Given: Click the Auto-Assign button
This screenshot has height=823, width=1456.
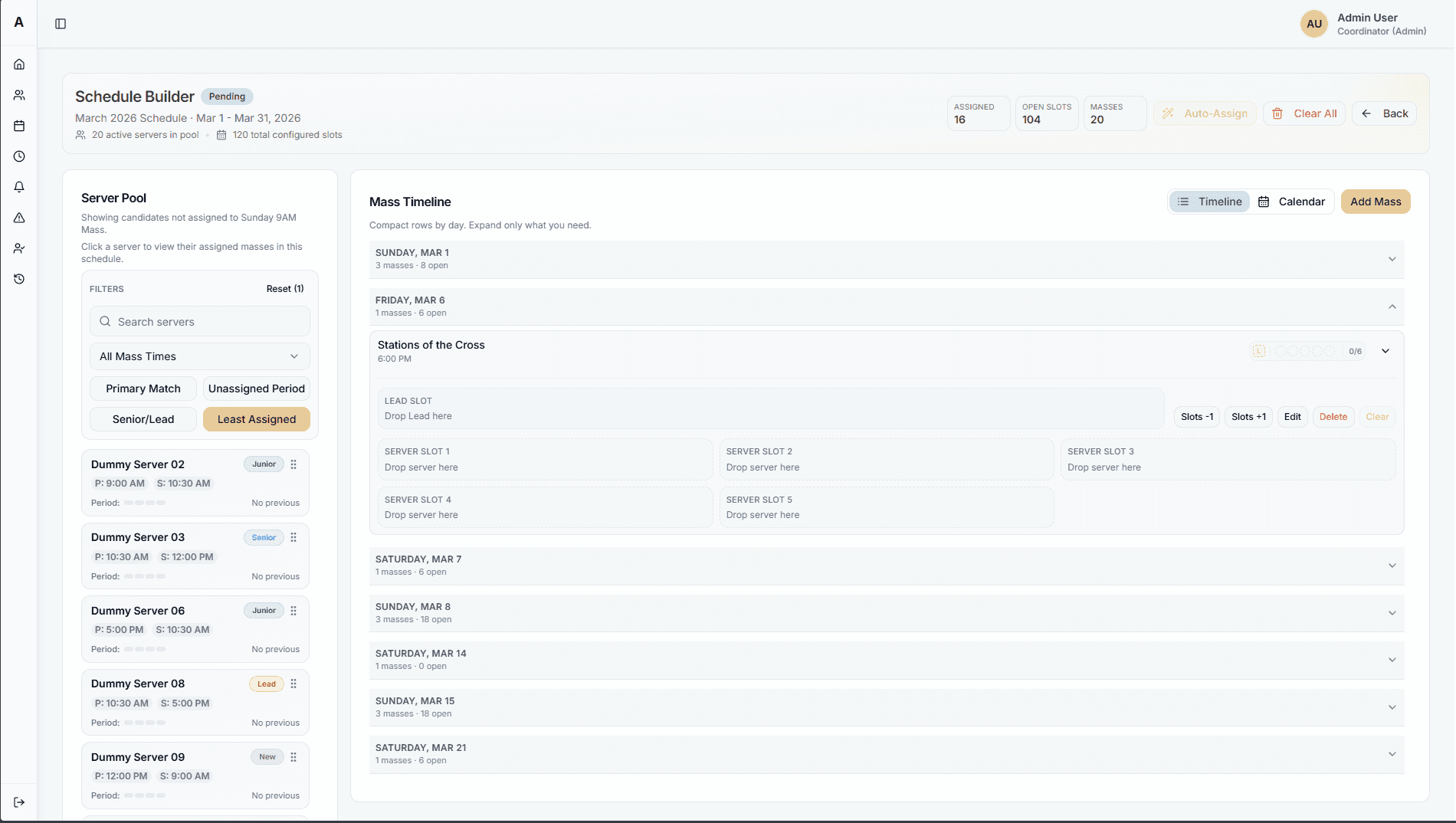Looking at the screenshot, I should [x=1205, y=113].
